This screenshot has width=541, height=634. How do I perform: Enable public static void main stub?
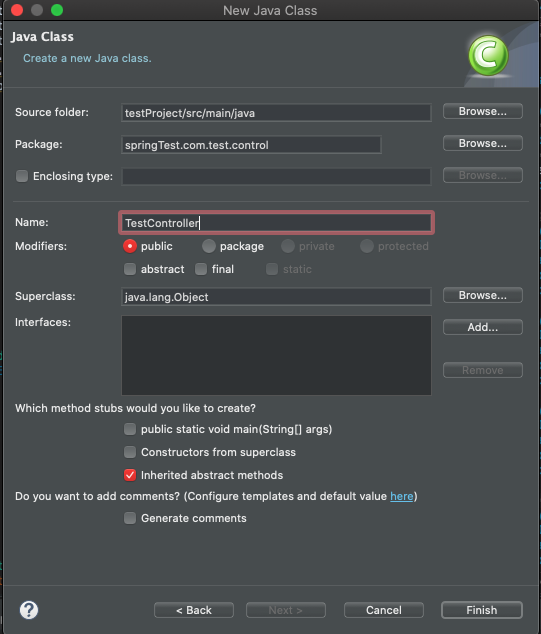tap(130, 429)
